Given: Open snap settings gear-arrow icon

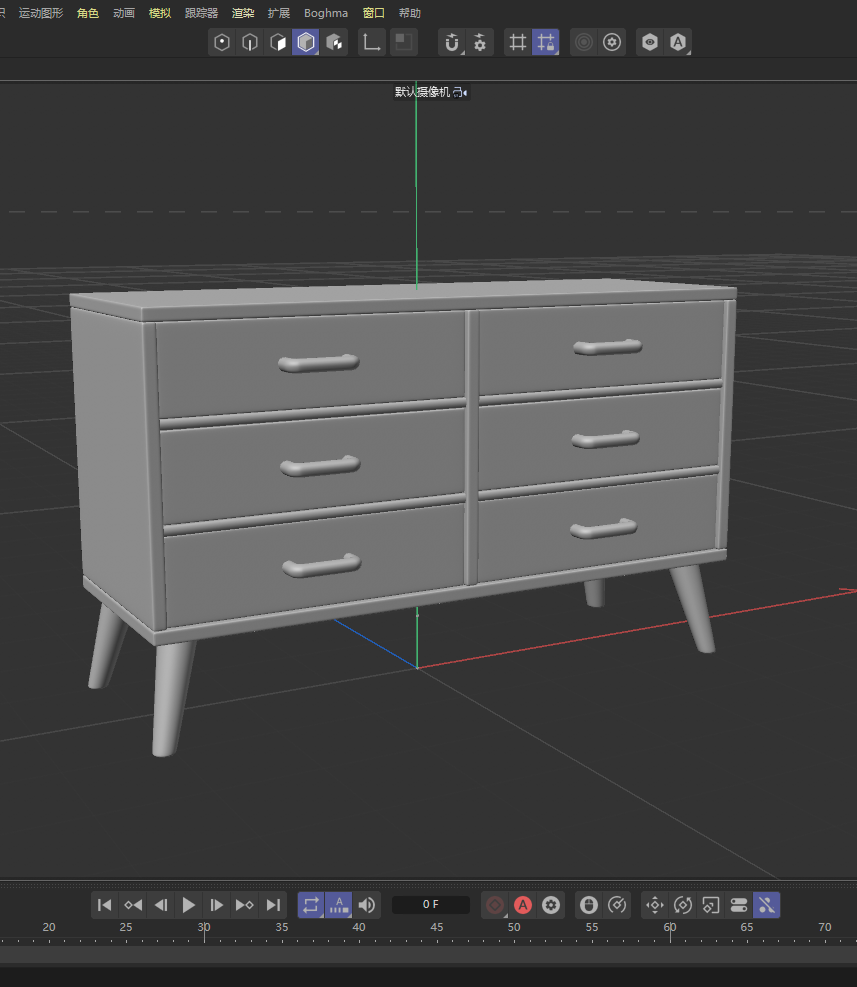Looking at the screenshot, I should 480,42.
